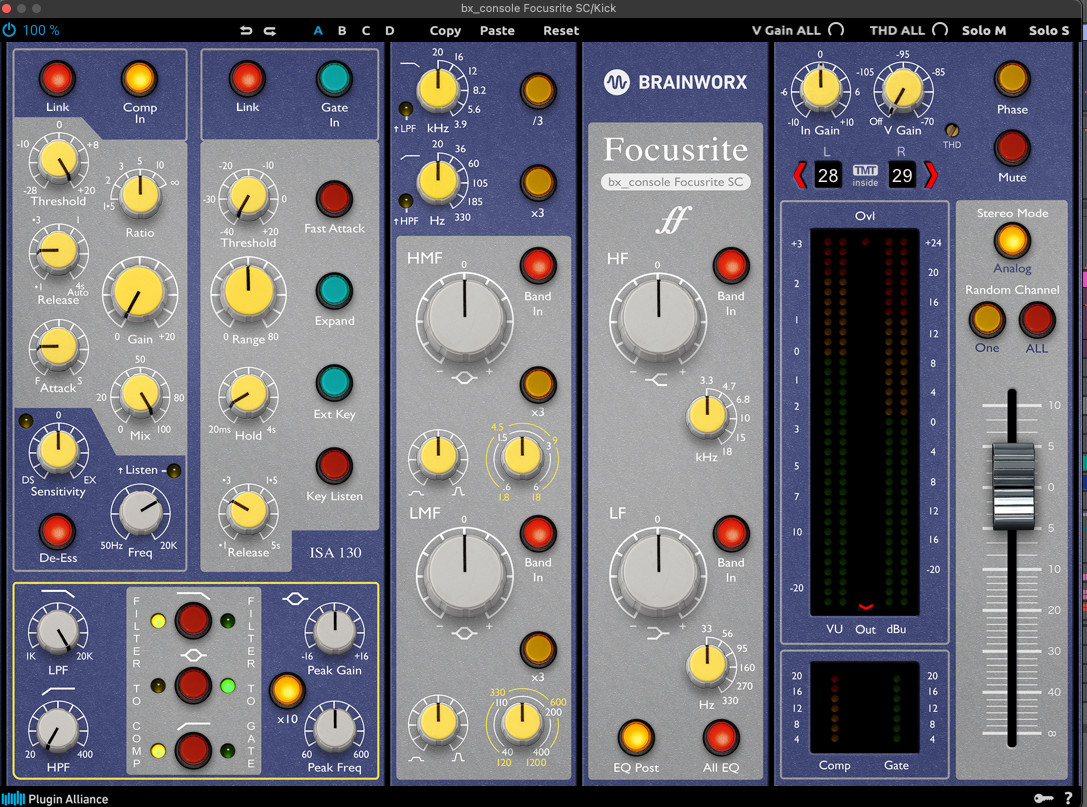Image resolution: width=1087 pixels, height=807 pixels.
Task: Toggle the sidechain x10 peak frequency button
Action: click(x=286, y=690)
